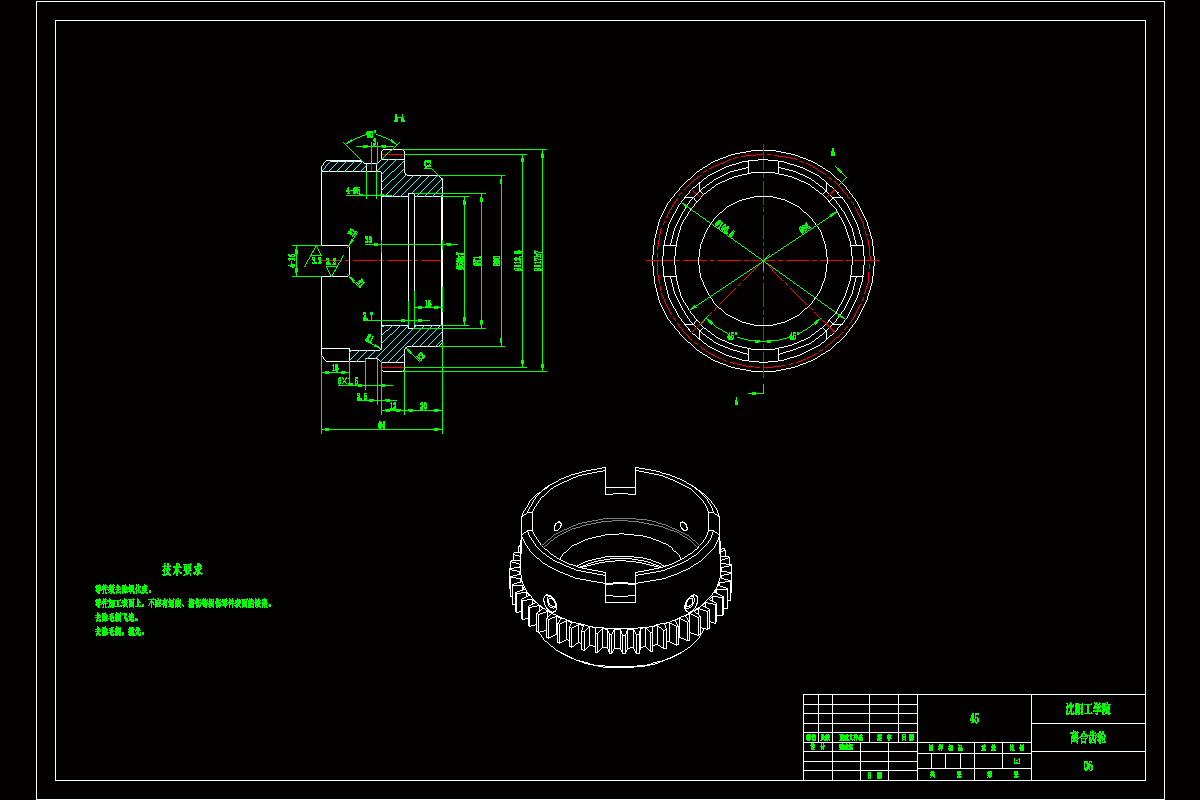Click the last technical requirement line under 技术要求
This screenshot has height=800, width=1200.
pos(119,632)
